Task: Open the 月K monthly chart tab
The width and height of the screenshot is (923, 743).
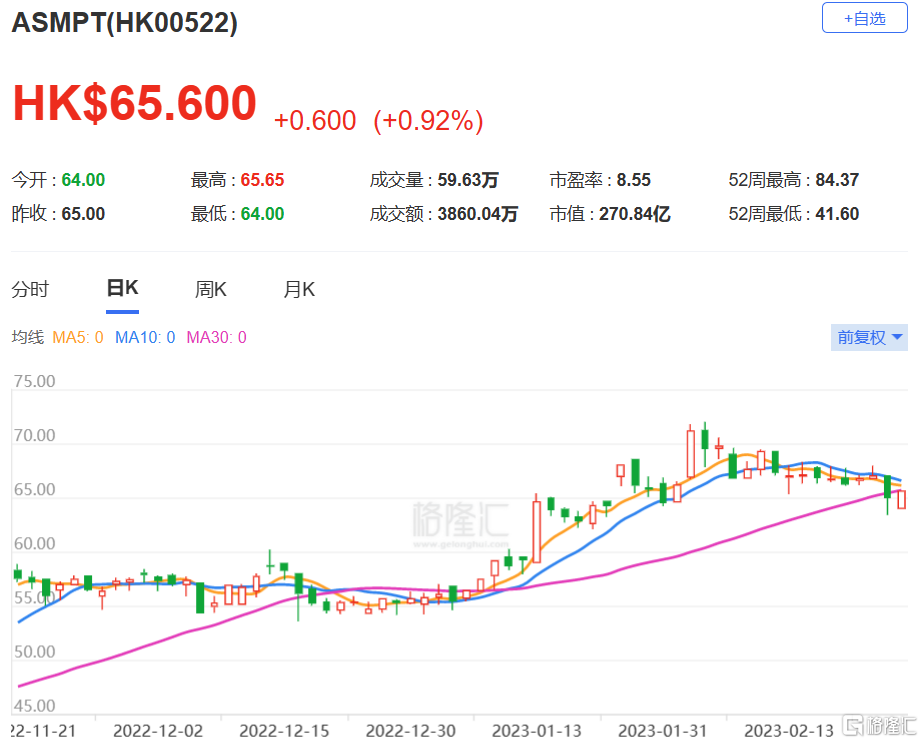Action: tap(299, 289)
